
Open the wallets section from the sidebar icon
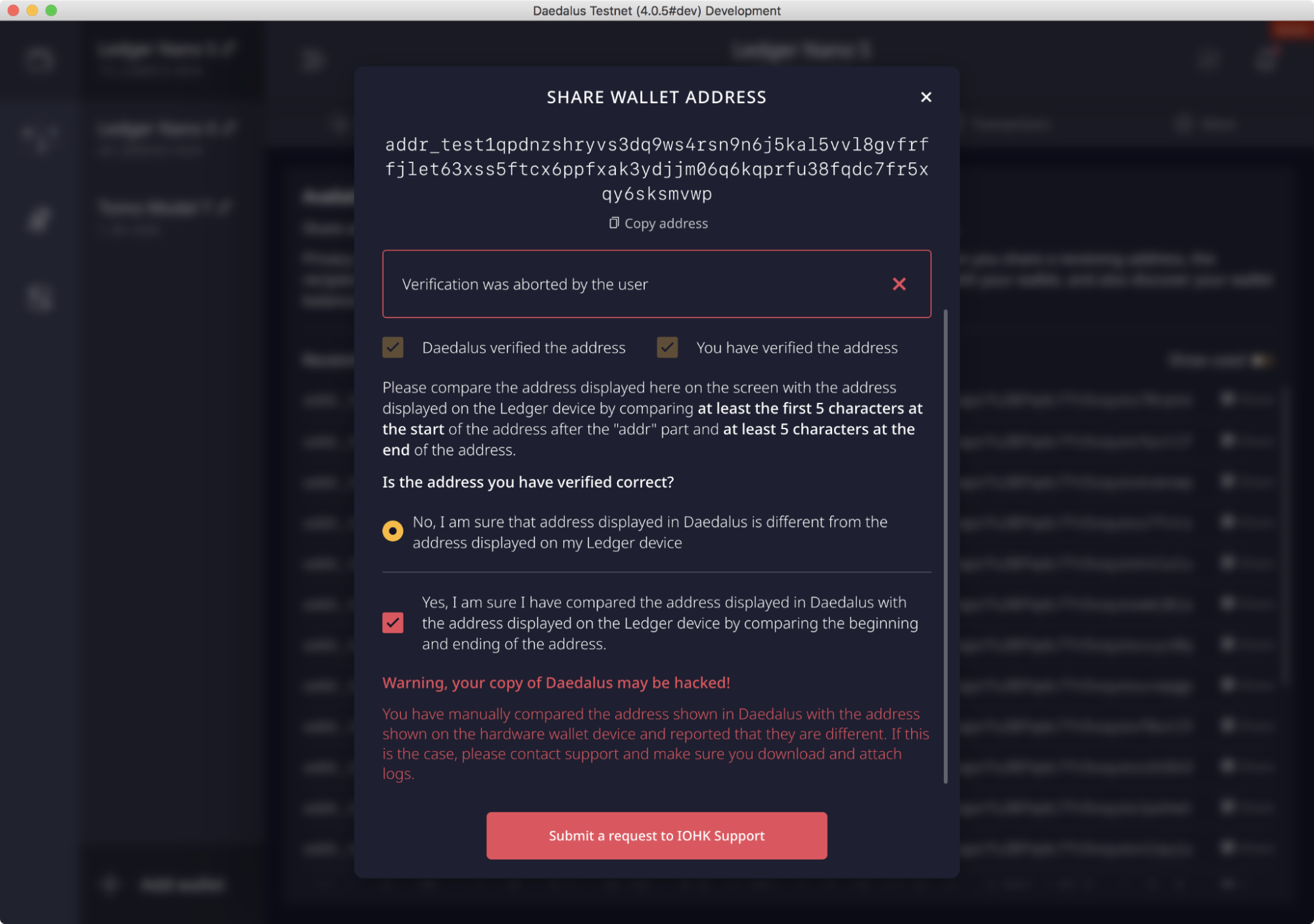coord(39,60)
